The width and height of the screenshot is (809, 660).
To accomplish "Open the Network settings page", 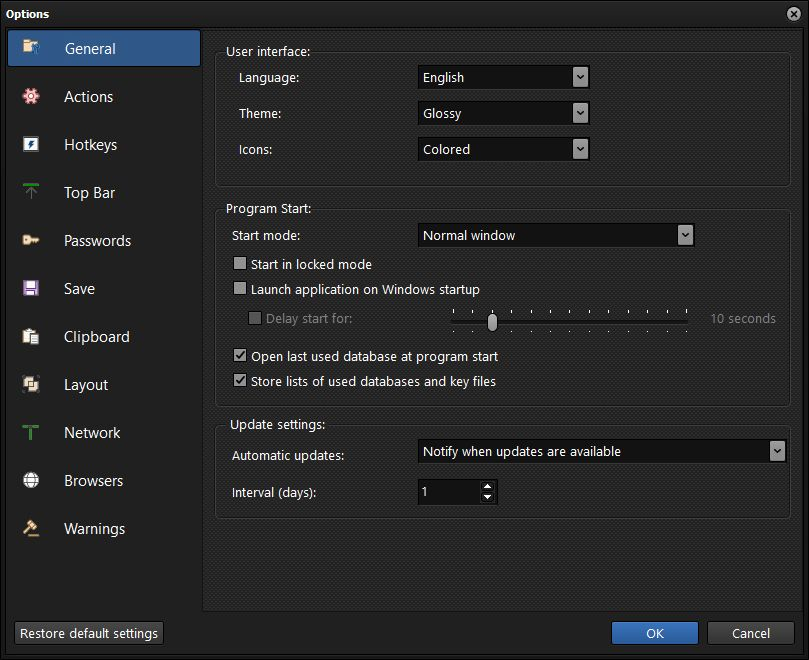I will click(104, 432).
